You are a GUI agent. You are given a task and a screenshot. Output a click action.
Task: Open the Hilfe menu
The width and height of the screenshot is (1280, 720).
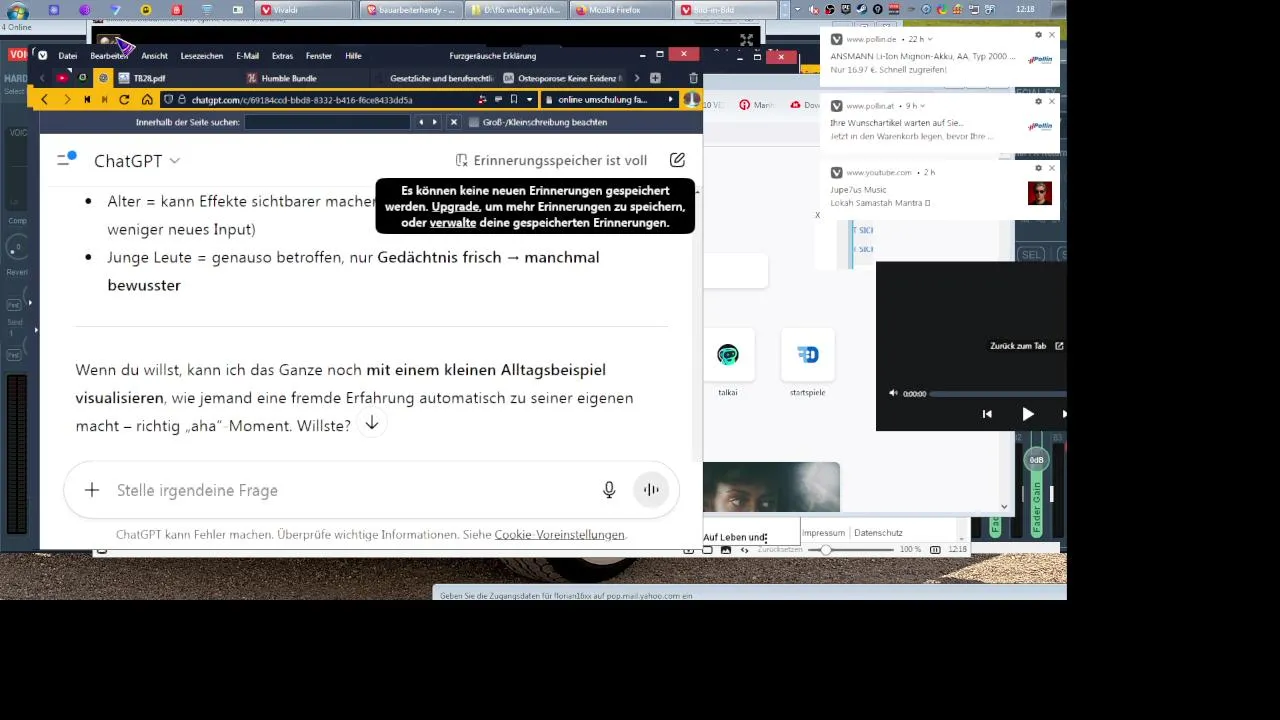coord(353,56)
